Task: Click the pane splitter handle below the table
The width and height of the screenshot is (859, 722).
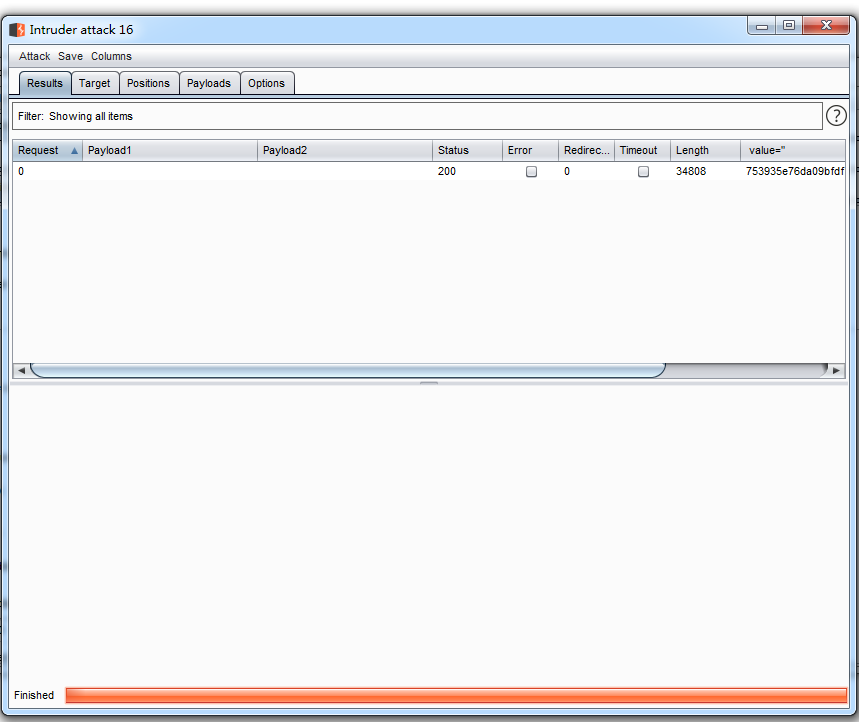Action: 429,382
